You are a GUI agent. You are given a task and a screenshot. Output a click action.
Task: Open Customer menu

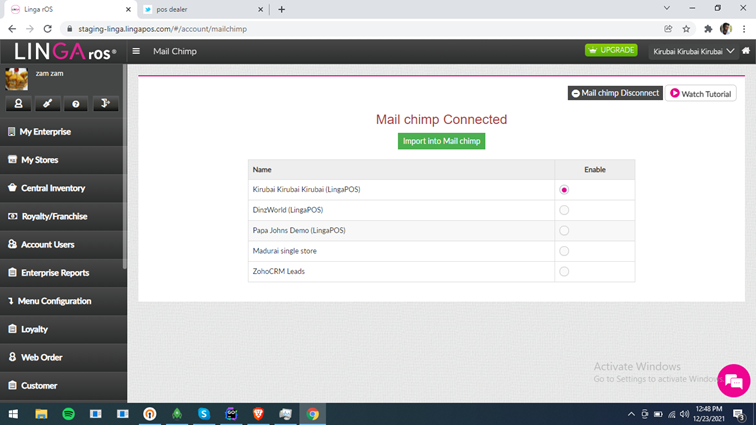(x=63, y=385)
